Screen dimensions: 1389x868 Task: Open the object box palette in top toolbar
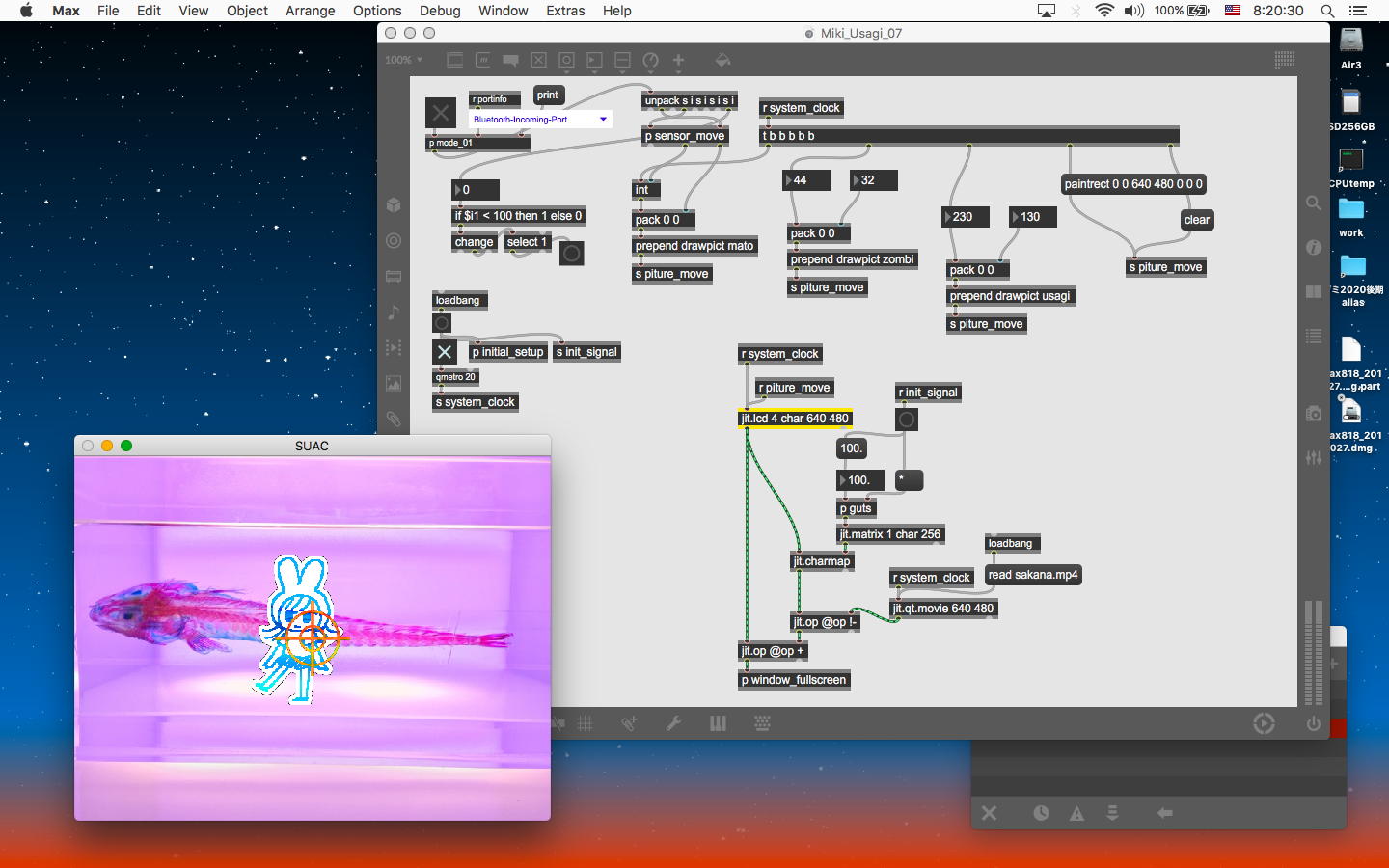pos(455,60)
